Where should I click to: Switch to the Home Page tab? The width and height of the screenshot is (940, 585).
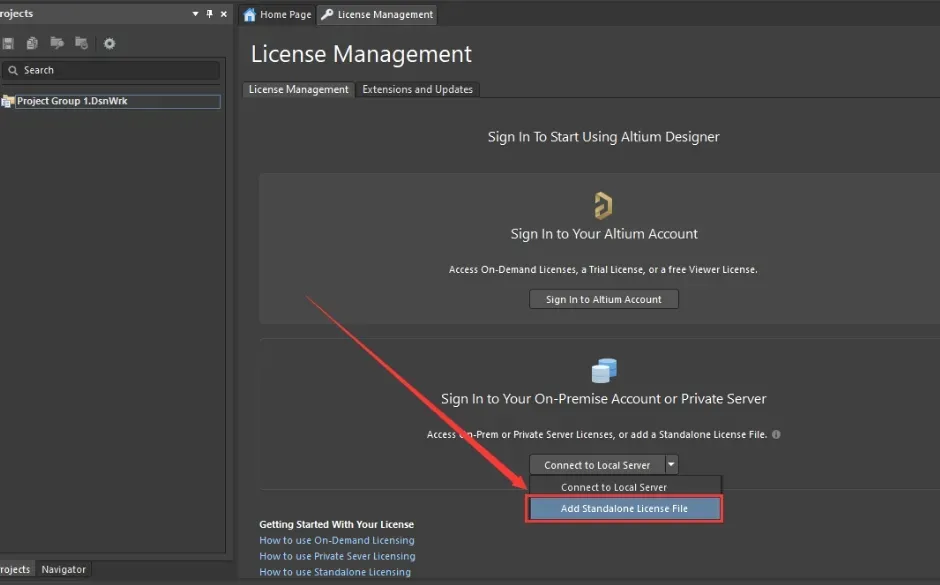(278, 15)
